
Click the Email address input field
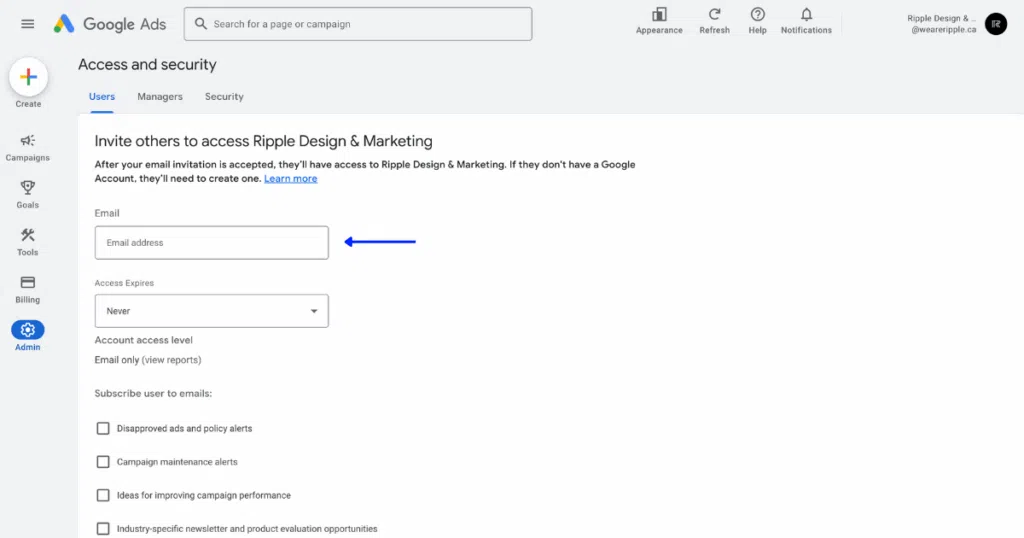[211, 243]
